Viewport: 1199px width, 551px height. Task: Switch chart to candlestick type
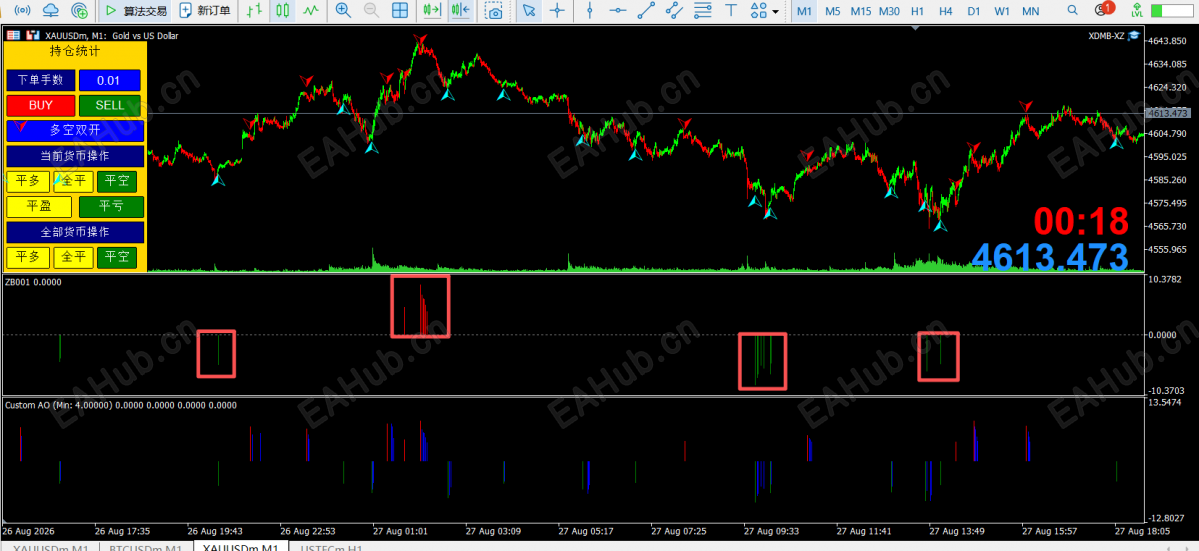pyautogui.click(x=283, y=11)
